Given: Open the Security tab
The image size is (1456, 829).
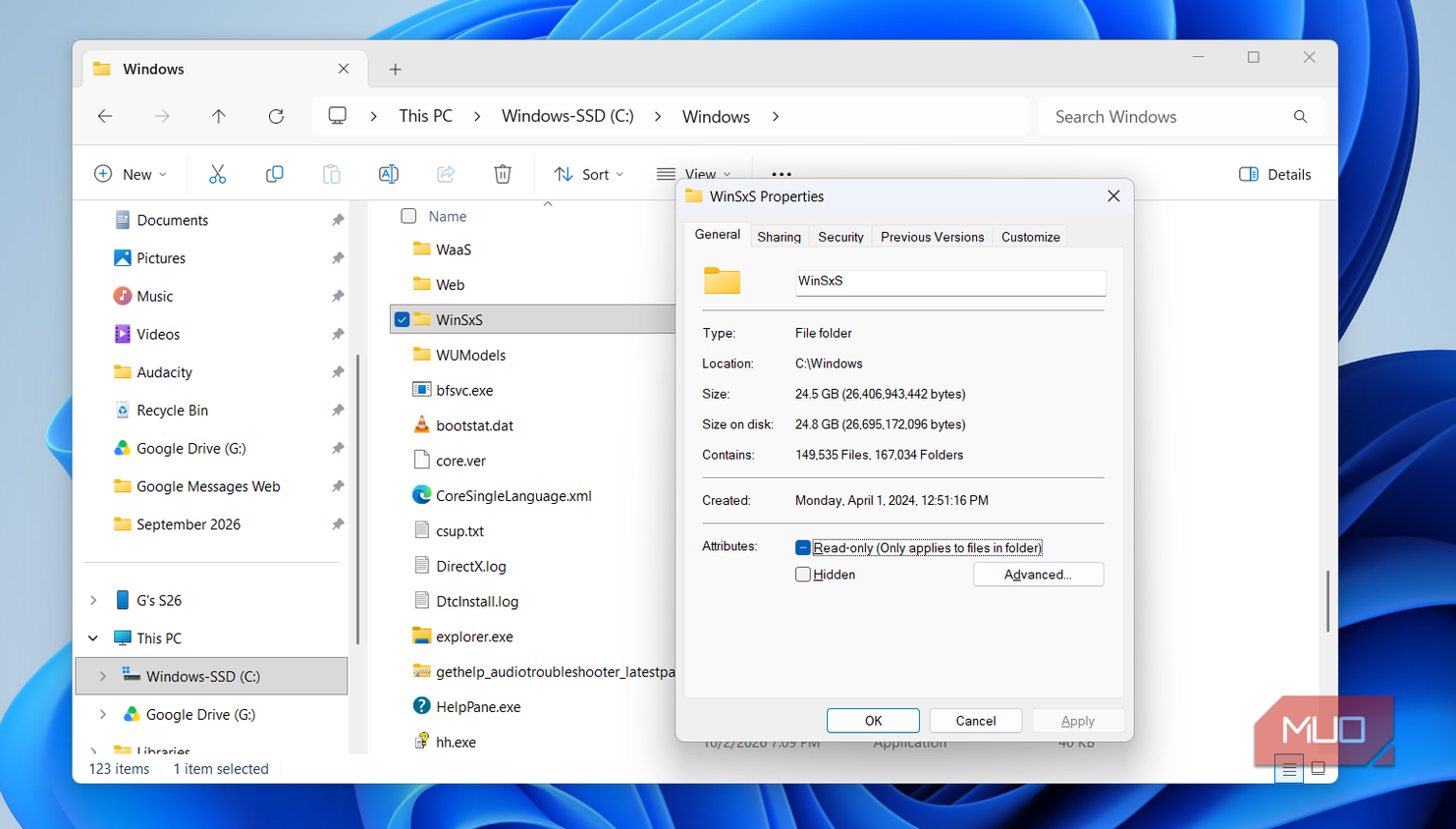Looking at the screenshot, I should pos(840,237).
